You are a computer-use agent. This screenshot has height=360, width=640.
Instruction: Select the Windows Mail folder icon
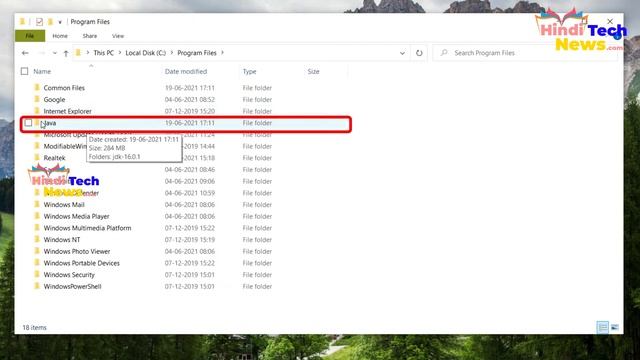click(x=37, y=204)
